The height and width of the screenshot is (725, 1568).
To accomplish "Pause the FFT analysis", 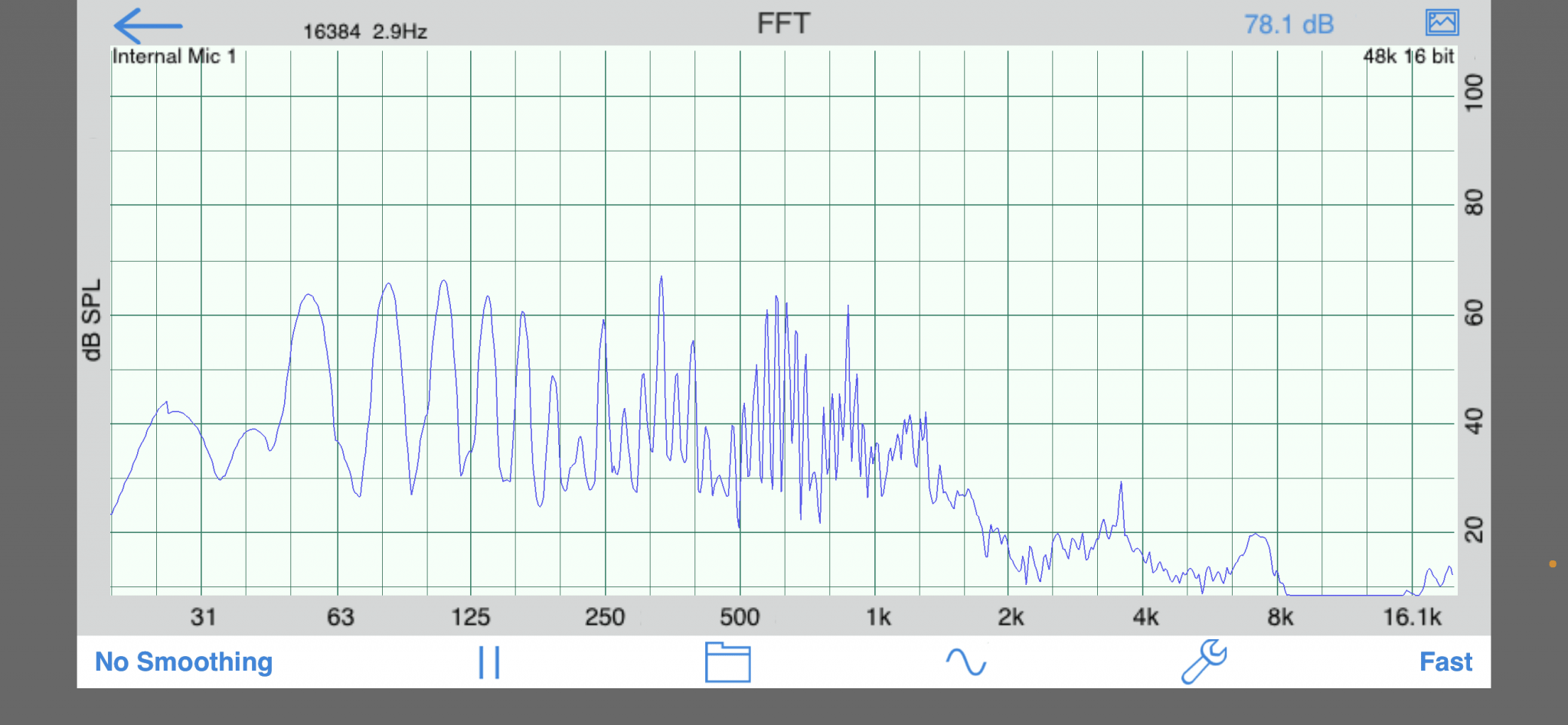I will 489,662.
